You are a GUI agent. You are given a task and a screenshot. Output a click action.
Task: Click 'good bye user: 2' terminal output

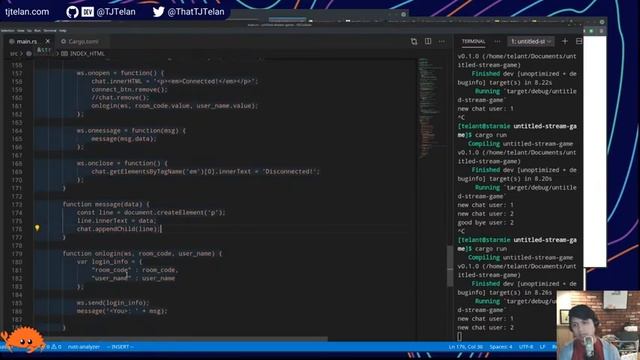486,222
